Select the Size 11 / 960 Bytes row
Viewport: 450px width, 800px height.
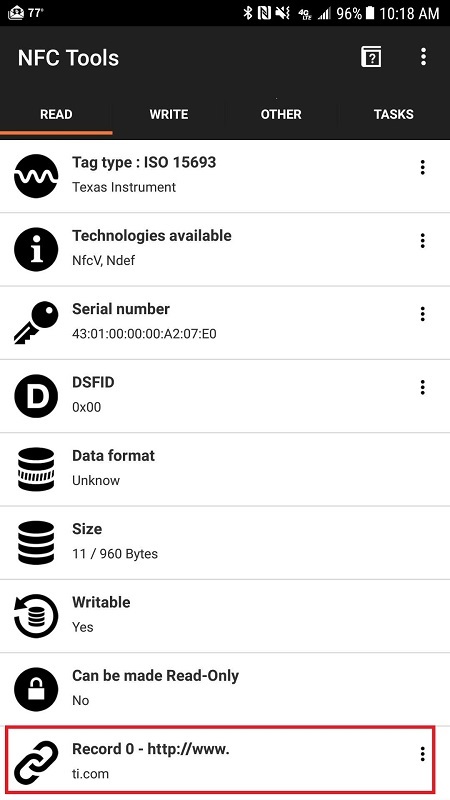(x=225, y=542)
